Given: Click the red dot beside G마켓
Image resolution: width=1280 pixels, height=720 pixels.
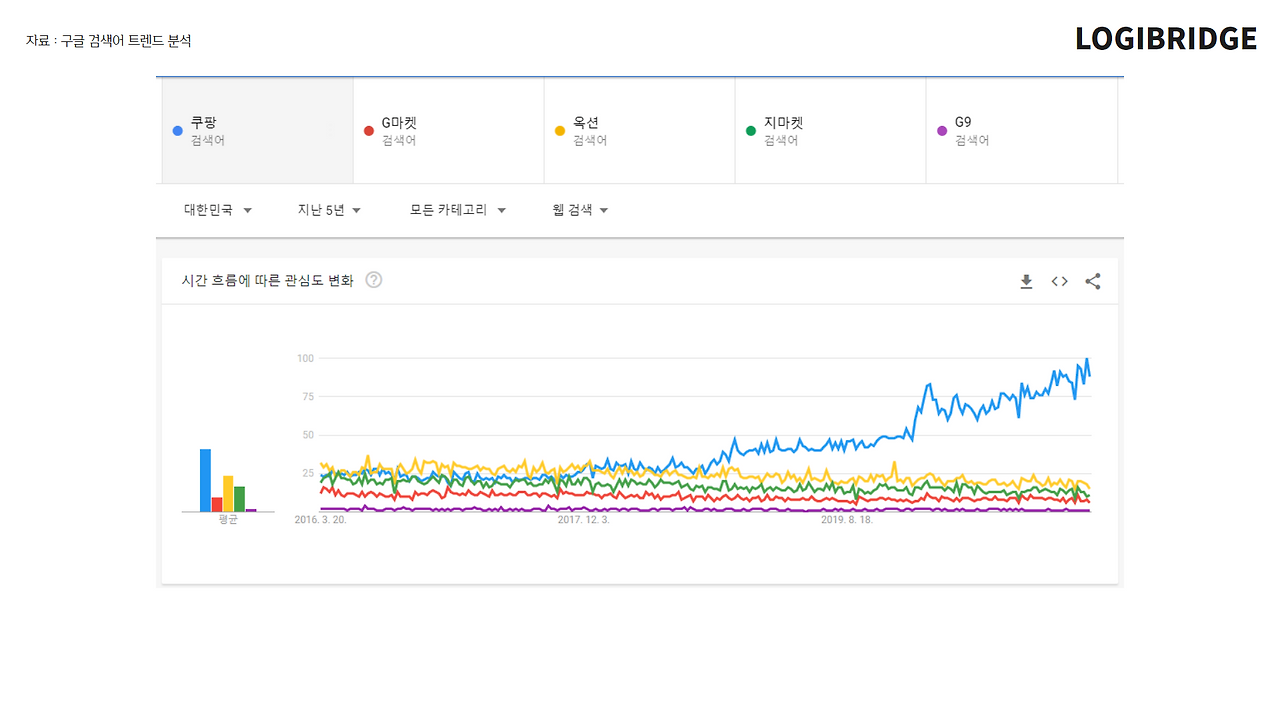Looking at the screenshot, I should click(369, 131).
